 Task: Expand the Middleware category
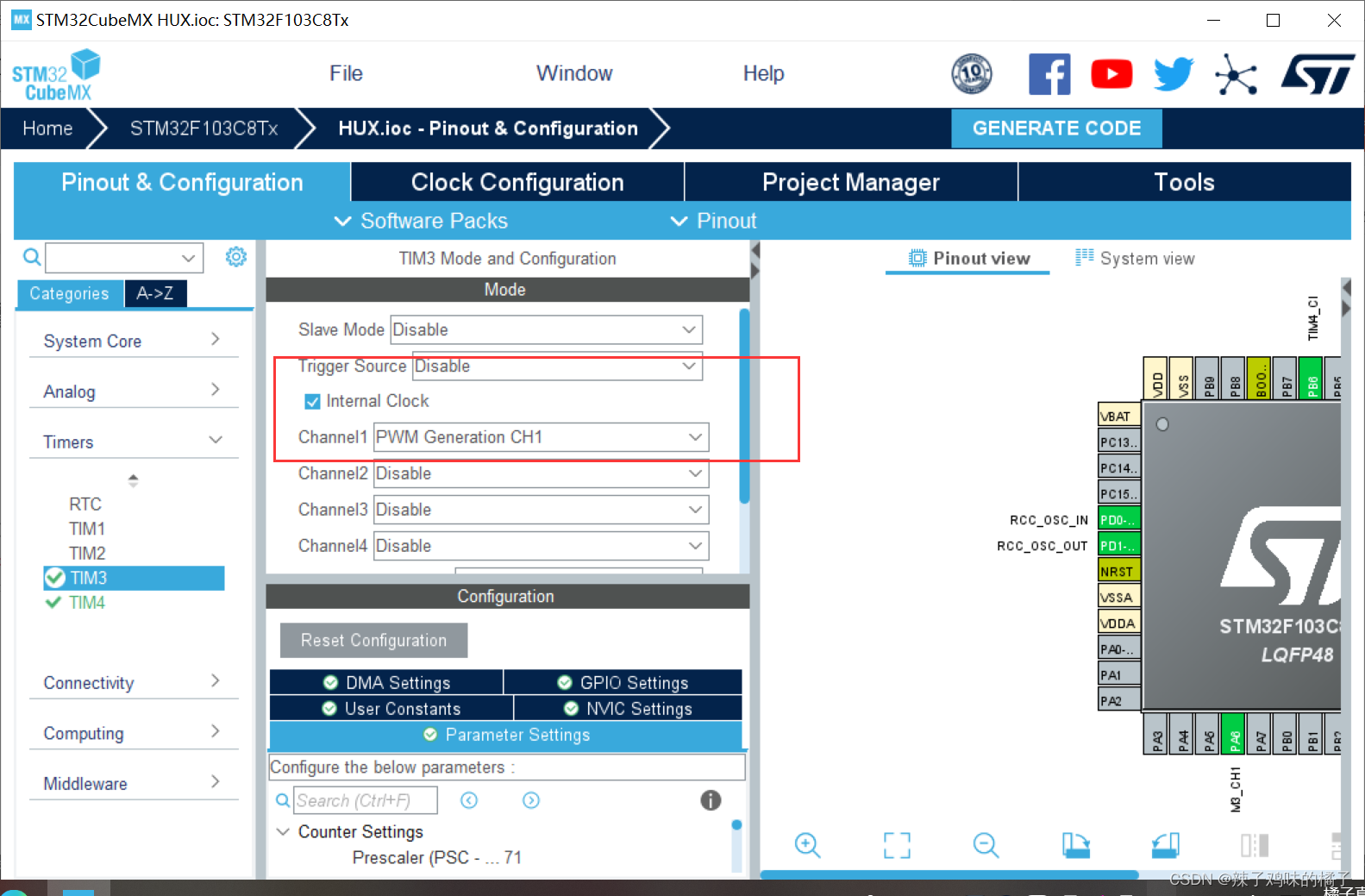134,782
